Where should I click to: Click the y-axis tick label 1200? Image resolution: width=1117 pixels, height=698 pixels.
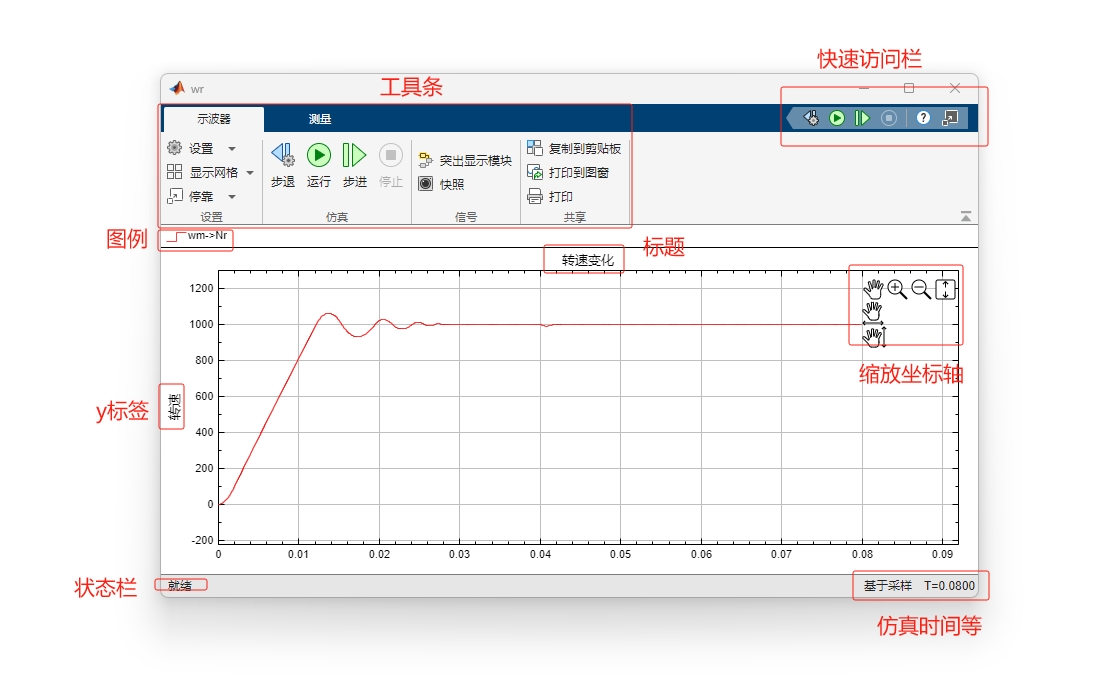coord(202,288)
